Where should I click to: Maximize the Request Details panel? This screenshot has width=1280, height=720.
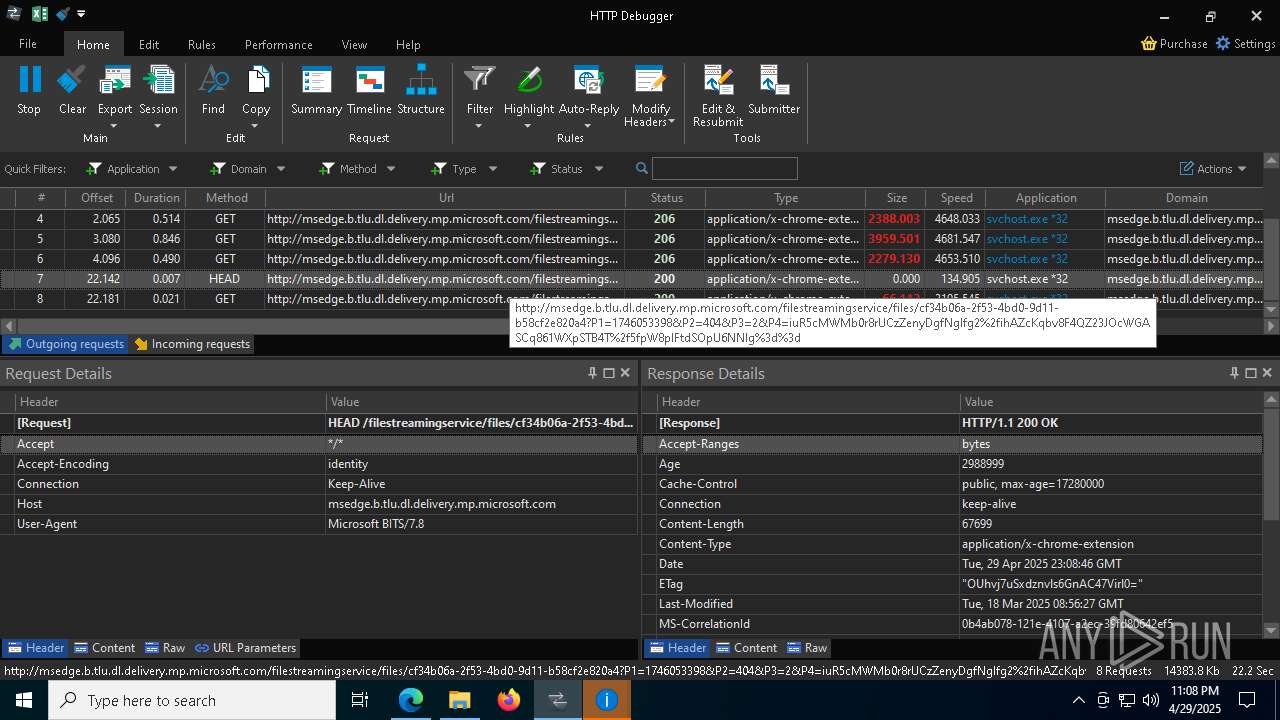(x=608, y=373)
